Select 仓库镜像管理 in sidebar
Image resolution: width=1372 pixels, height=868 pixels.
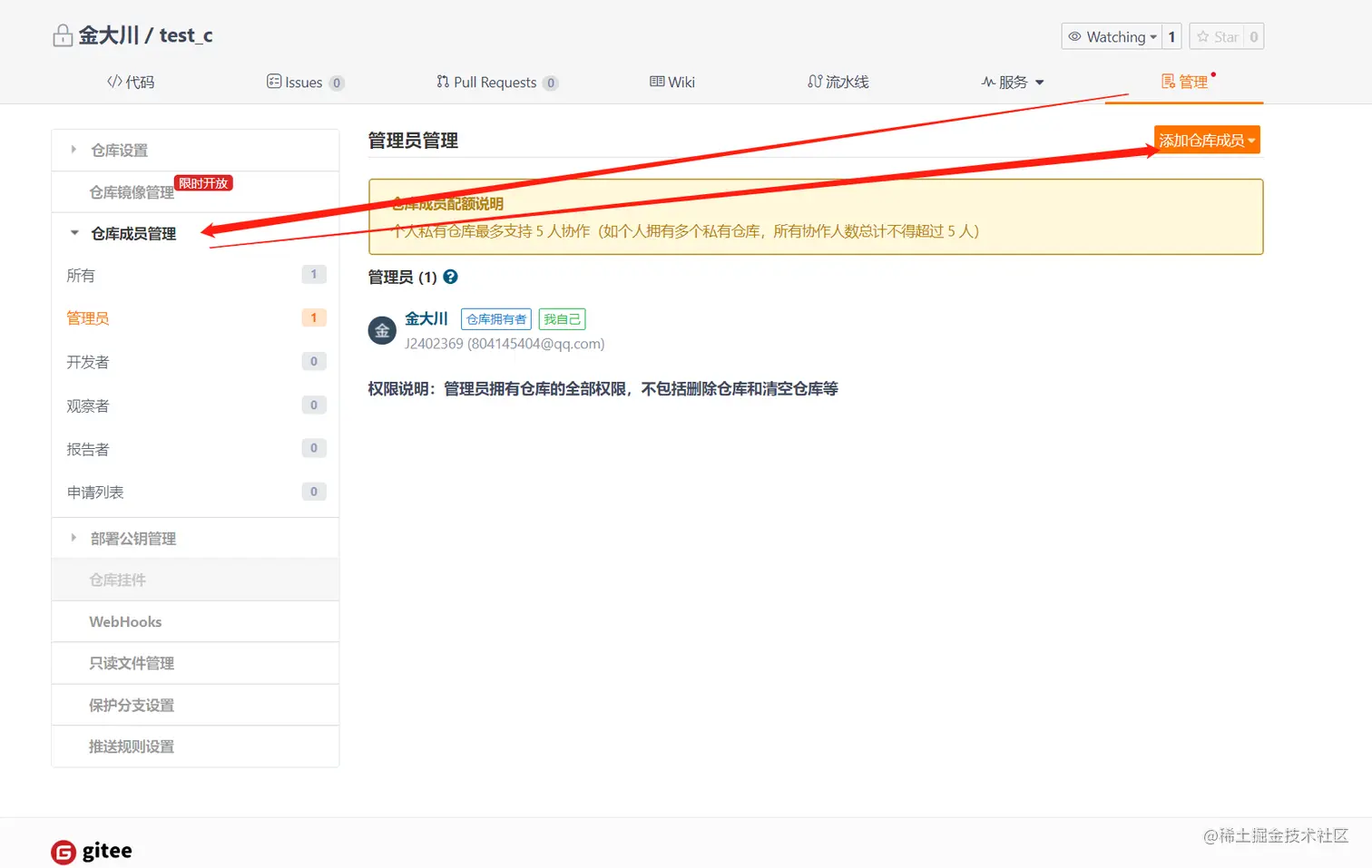(132, 192)
